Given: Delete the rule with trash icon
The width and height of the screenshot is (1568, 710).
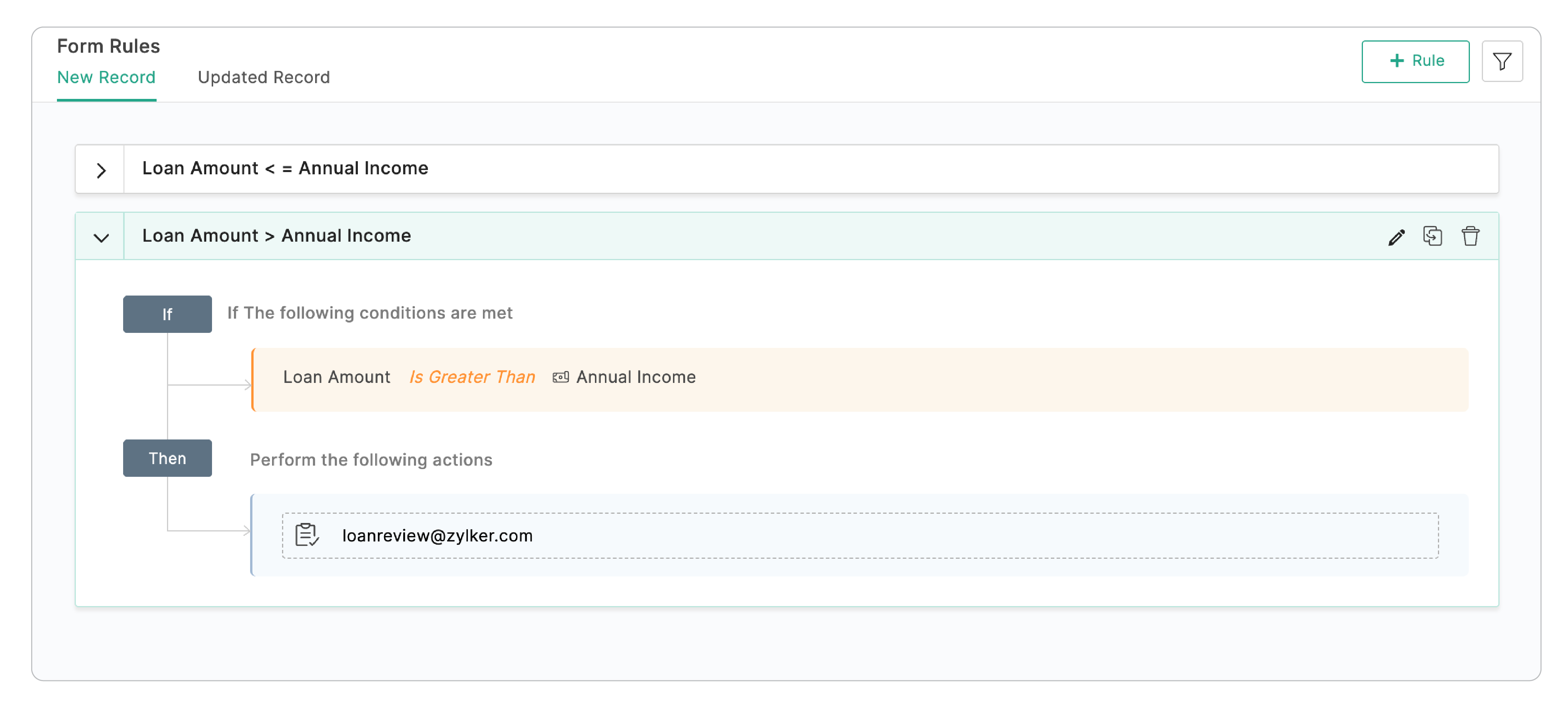Looking at the screenshot, I should point(1470,236).
